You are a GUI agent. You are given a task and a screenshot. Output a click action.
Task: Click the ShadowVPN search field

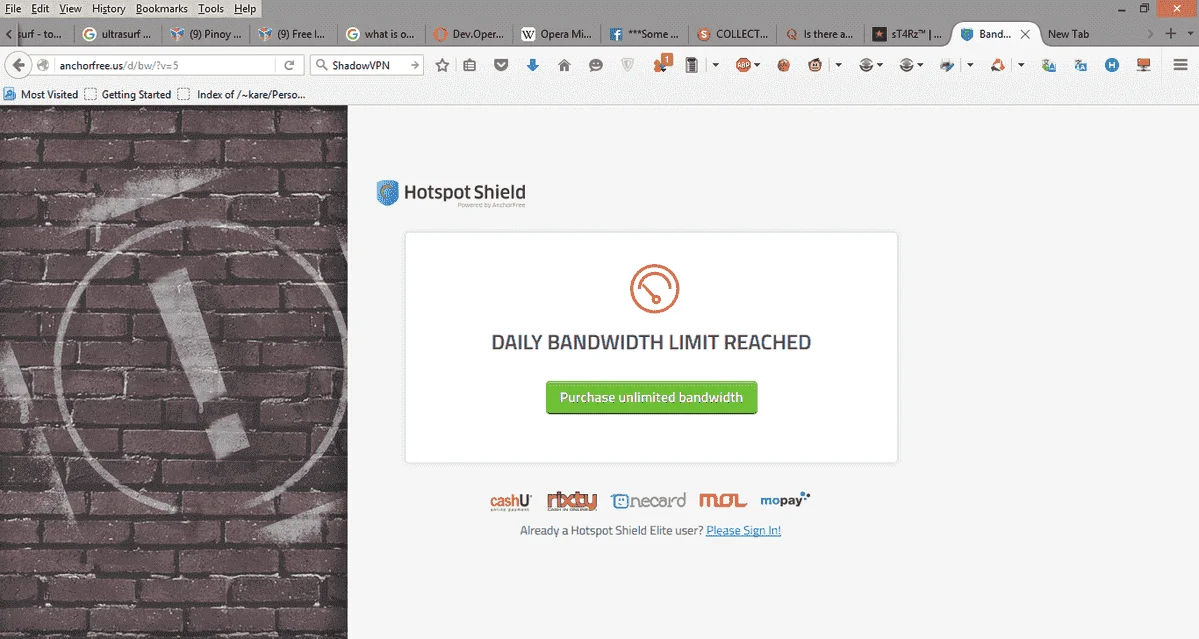[x=368, y=66]
